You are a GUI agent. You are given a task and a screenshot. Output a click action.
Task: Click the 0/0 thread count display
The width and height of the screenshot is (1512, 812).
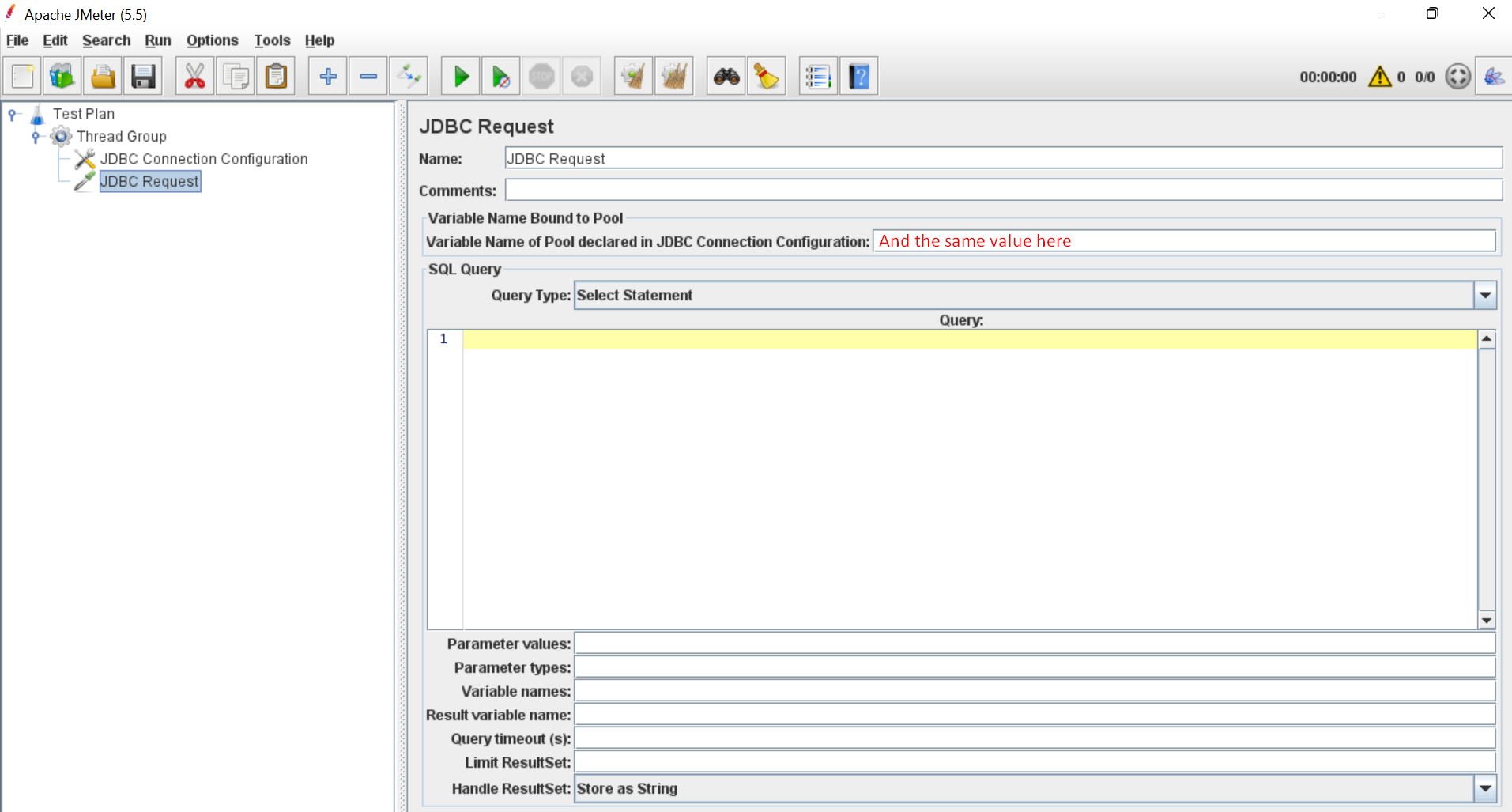click(x=1424, y=77)
